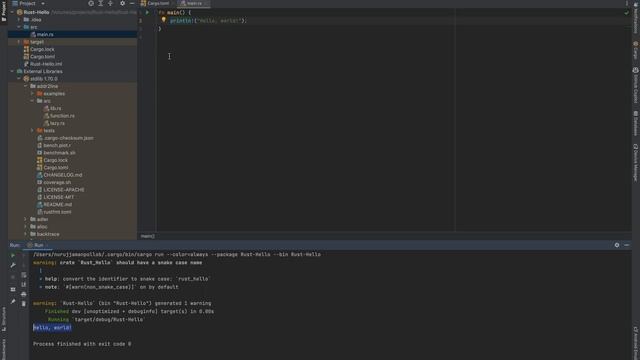Expand the .idea folder
This screenshot has height=360, width=640.
pyautogui.click(x=19, y=20)
